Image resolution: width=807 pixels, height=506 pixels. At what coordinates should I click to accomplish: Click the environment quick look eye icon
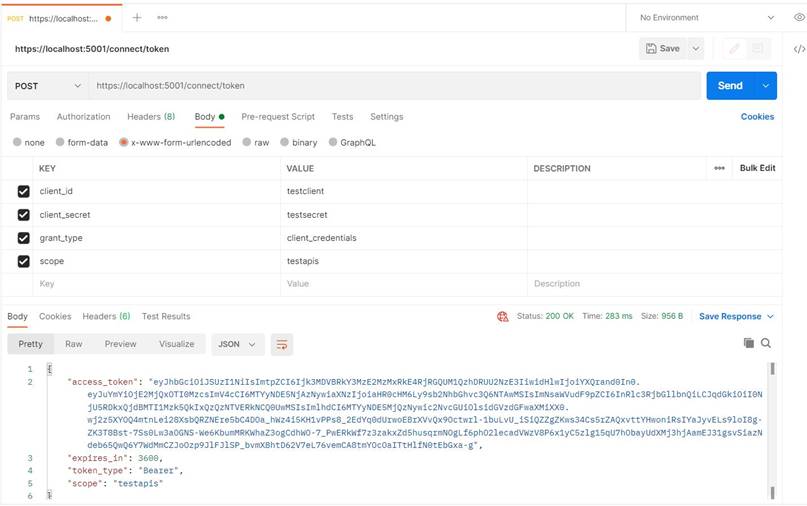point(799,18)
